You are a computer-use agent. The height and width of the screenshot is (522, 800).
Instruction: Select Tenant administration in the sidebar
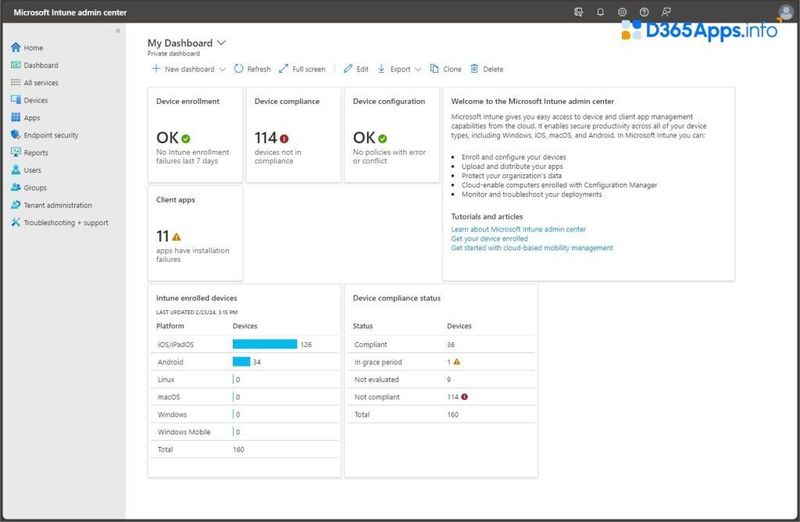[58, 205]
